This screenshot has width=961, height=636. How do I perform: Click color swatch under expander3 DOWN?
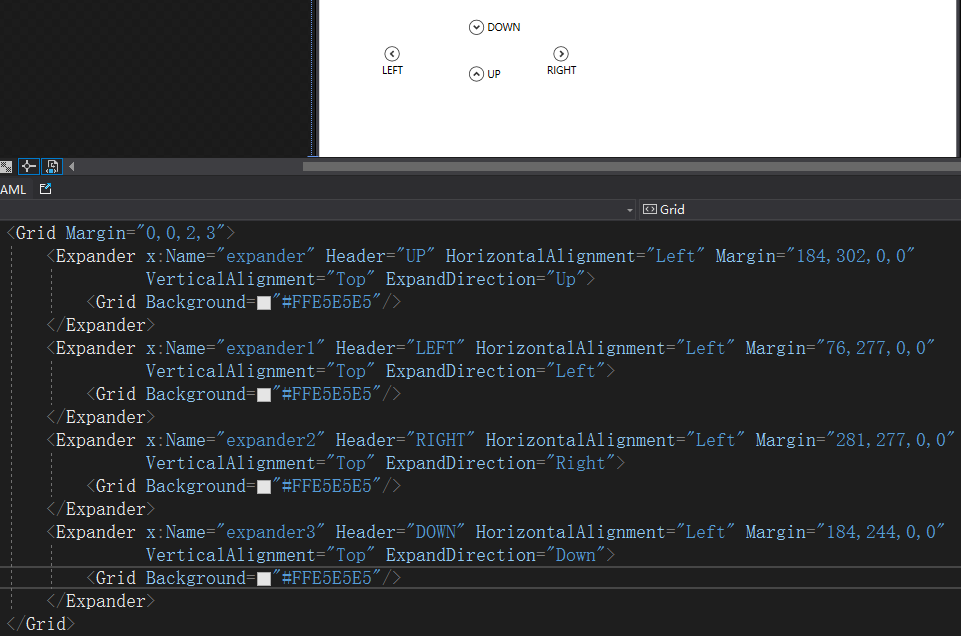tap(264, 579)
